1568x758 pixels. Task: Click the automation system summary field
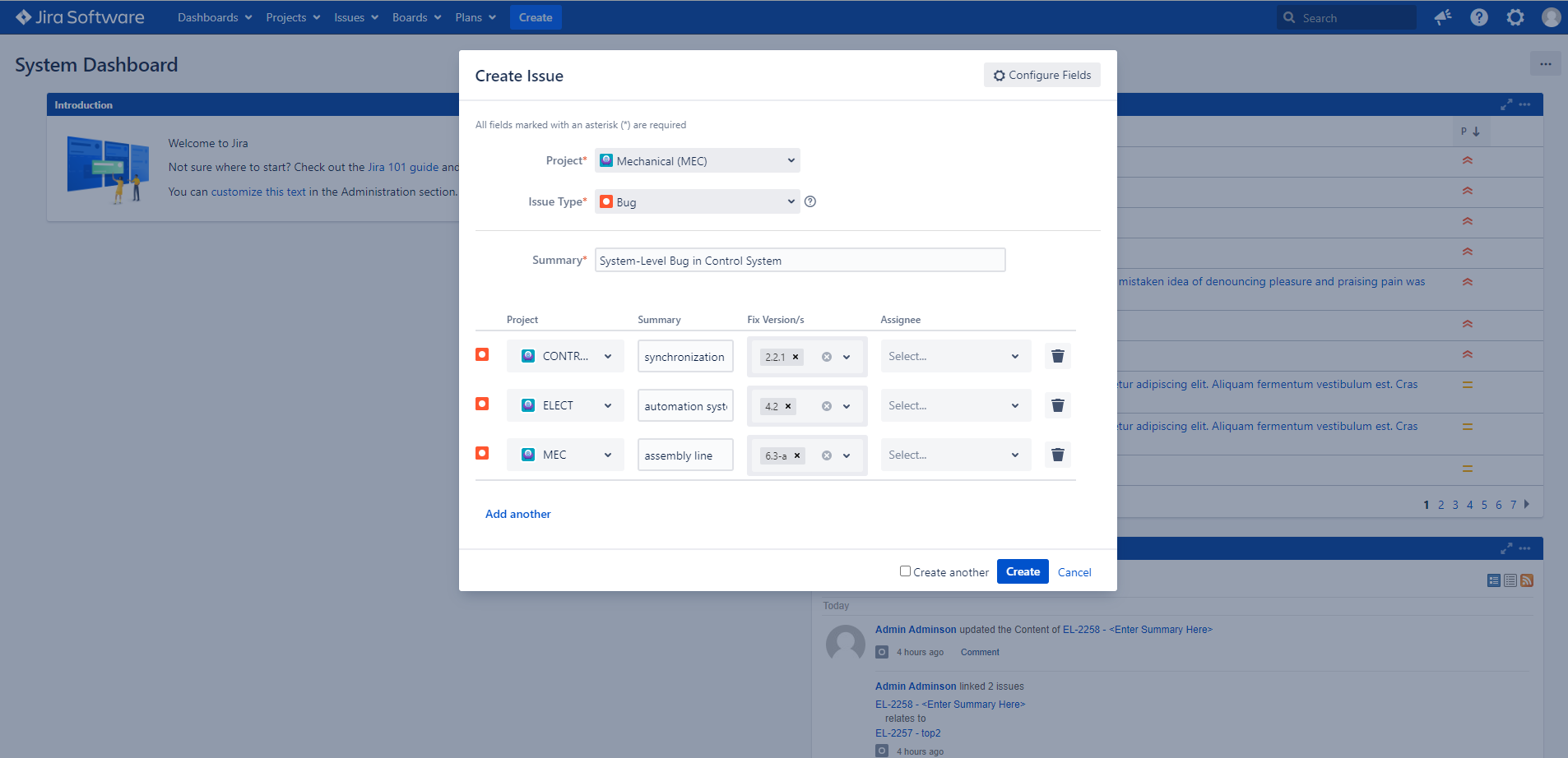685,405
